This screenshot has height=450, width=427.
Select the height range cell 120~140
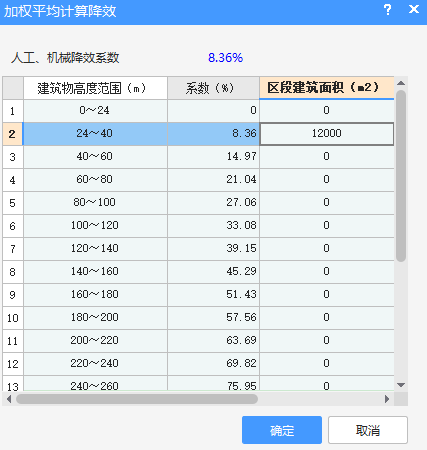95,249
